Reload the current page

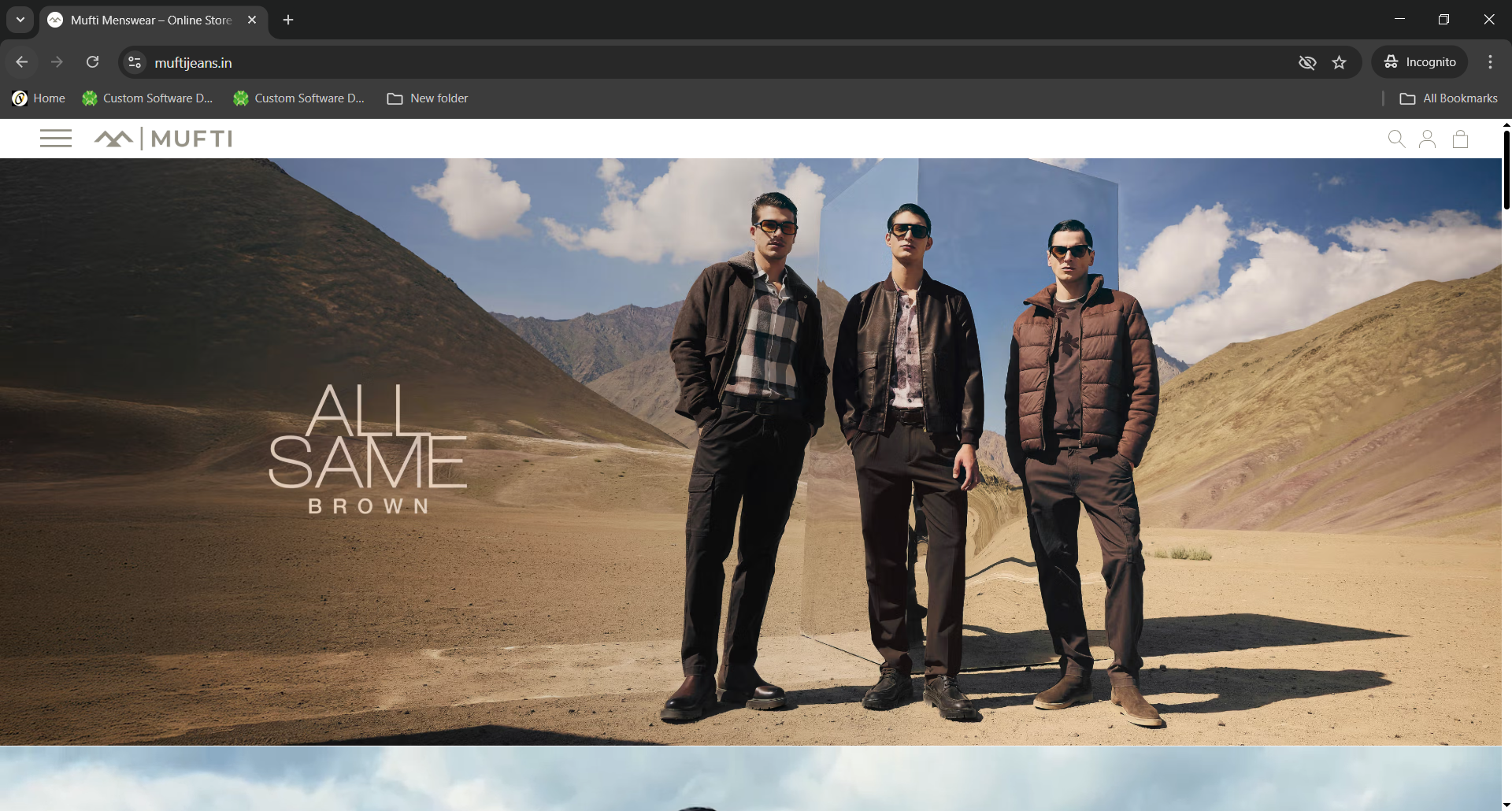(93, 62)
